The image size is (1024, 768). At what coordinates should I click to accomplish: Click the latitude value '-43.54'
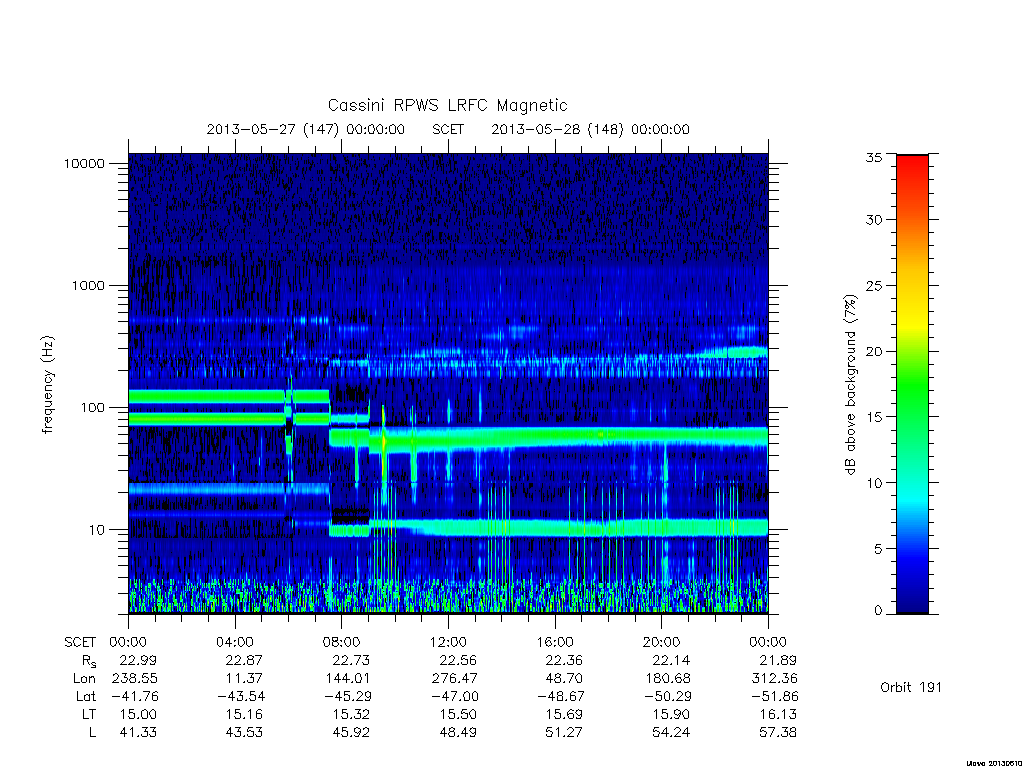click(x=241, y=696)
